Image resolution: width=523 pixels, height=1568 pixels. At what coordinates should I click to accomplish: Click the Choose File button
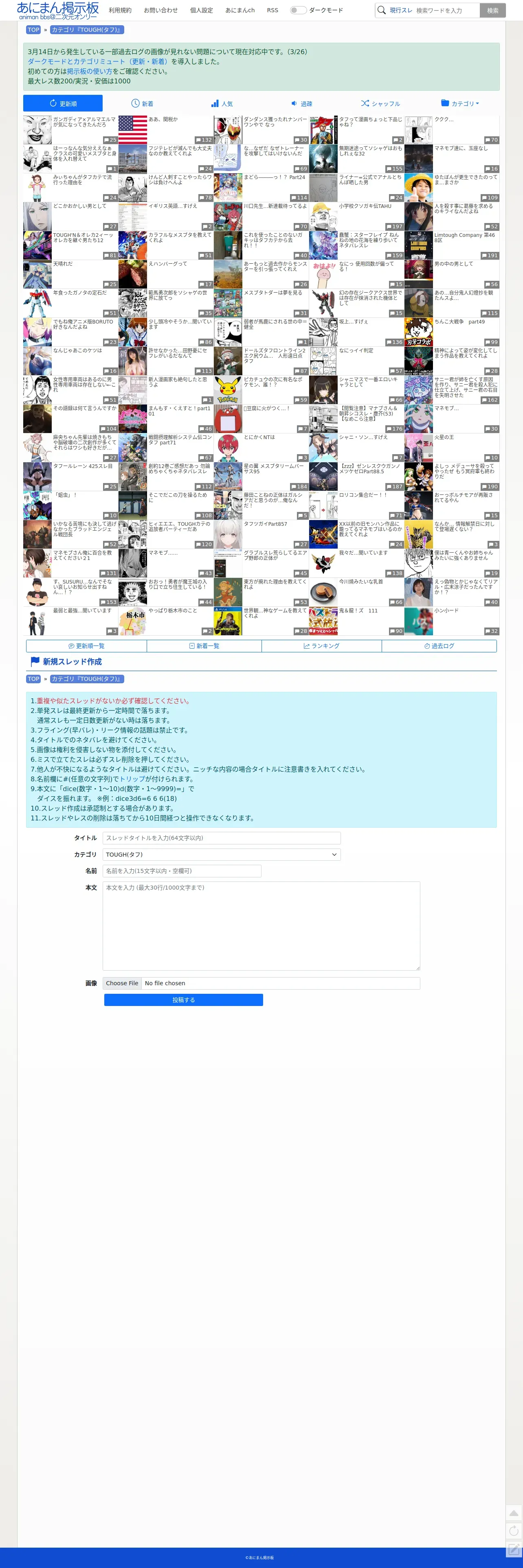(x=122, y=983)
